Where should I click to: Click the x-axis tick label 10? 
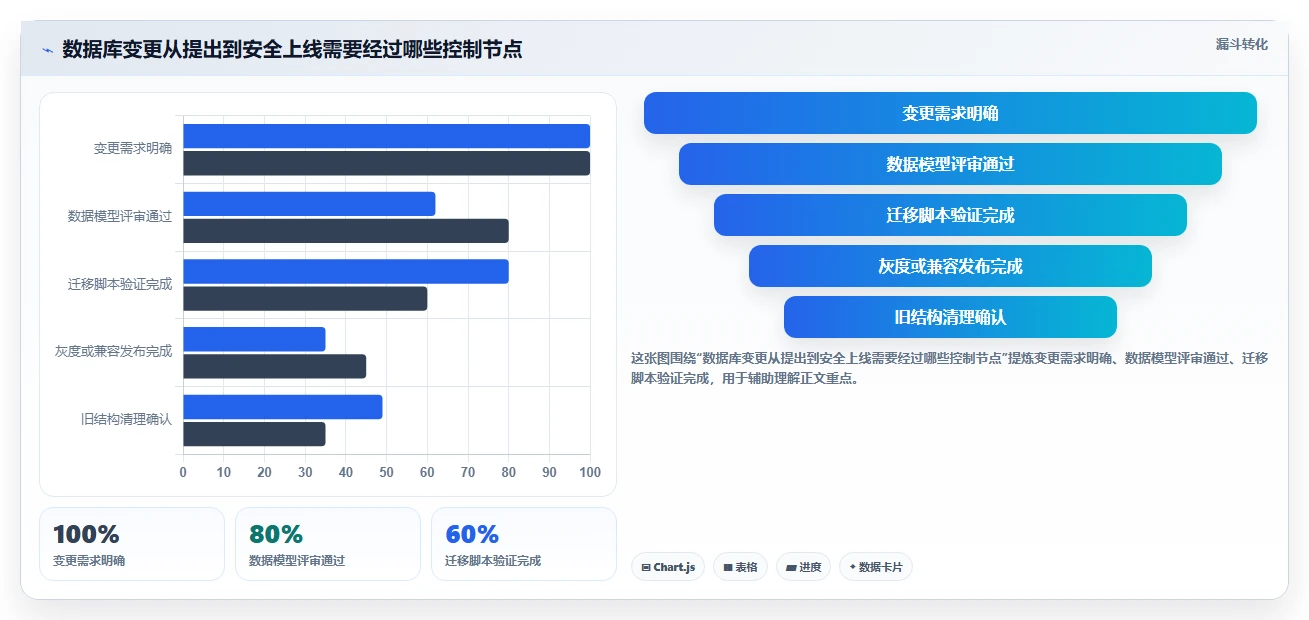point(224,472)
